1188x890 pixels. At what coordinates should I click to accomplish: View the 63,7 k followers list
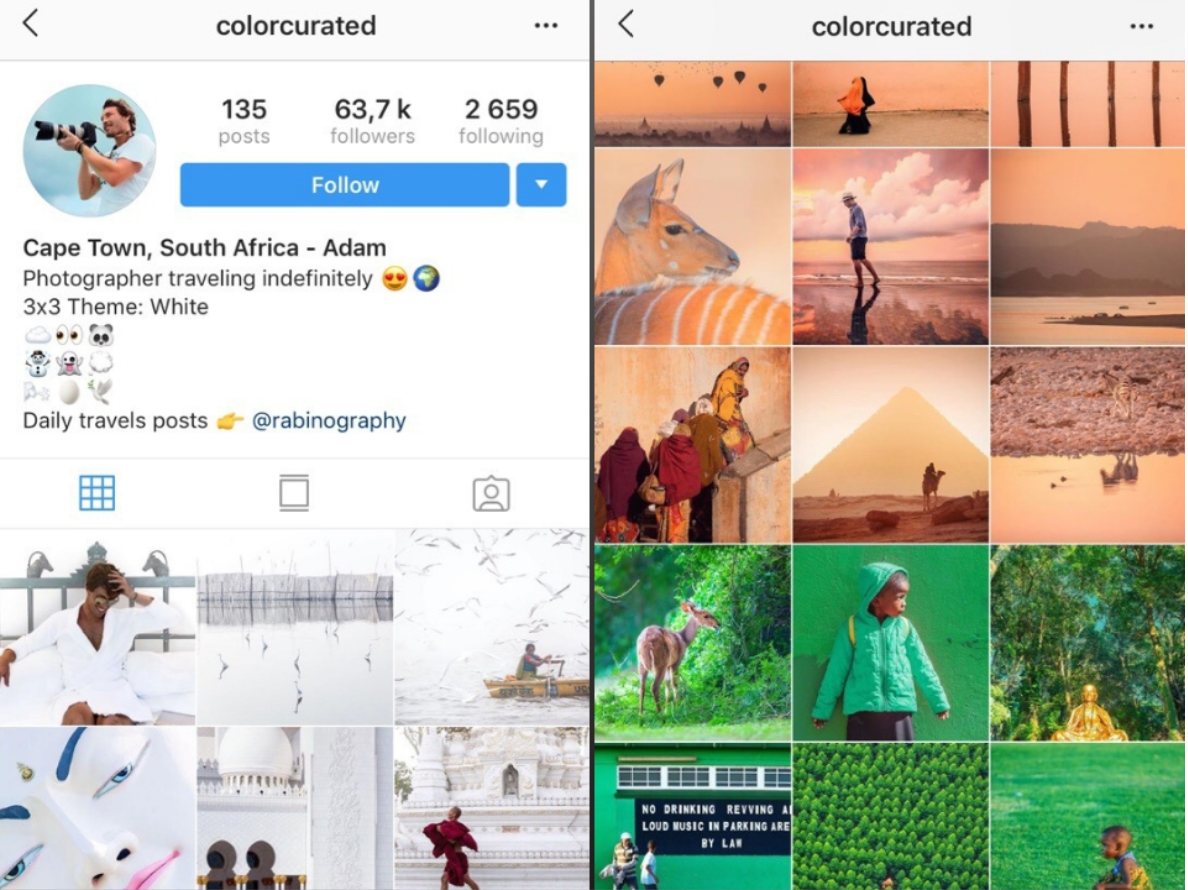pos(373,120)
